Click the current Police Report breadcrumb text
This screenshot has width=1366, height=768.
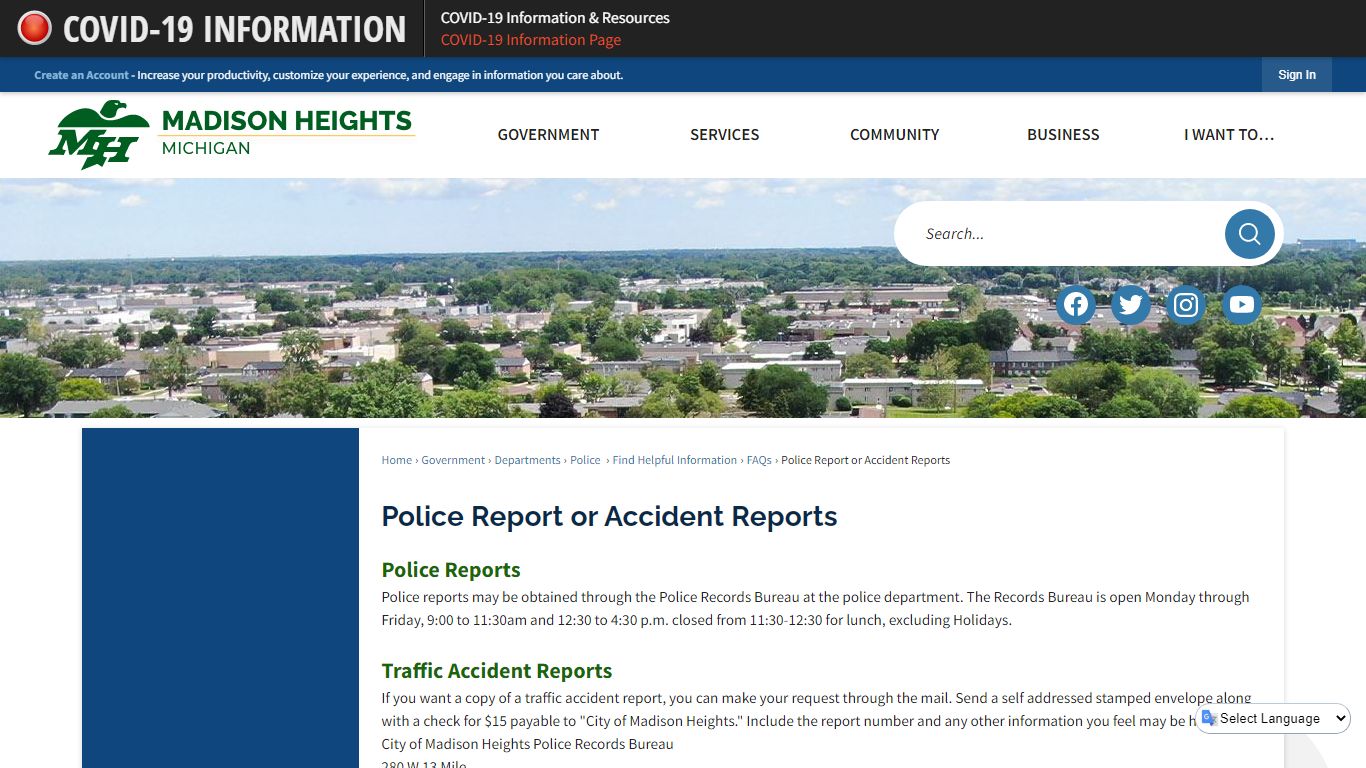point(865,460)
